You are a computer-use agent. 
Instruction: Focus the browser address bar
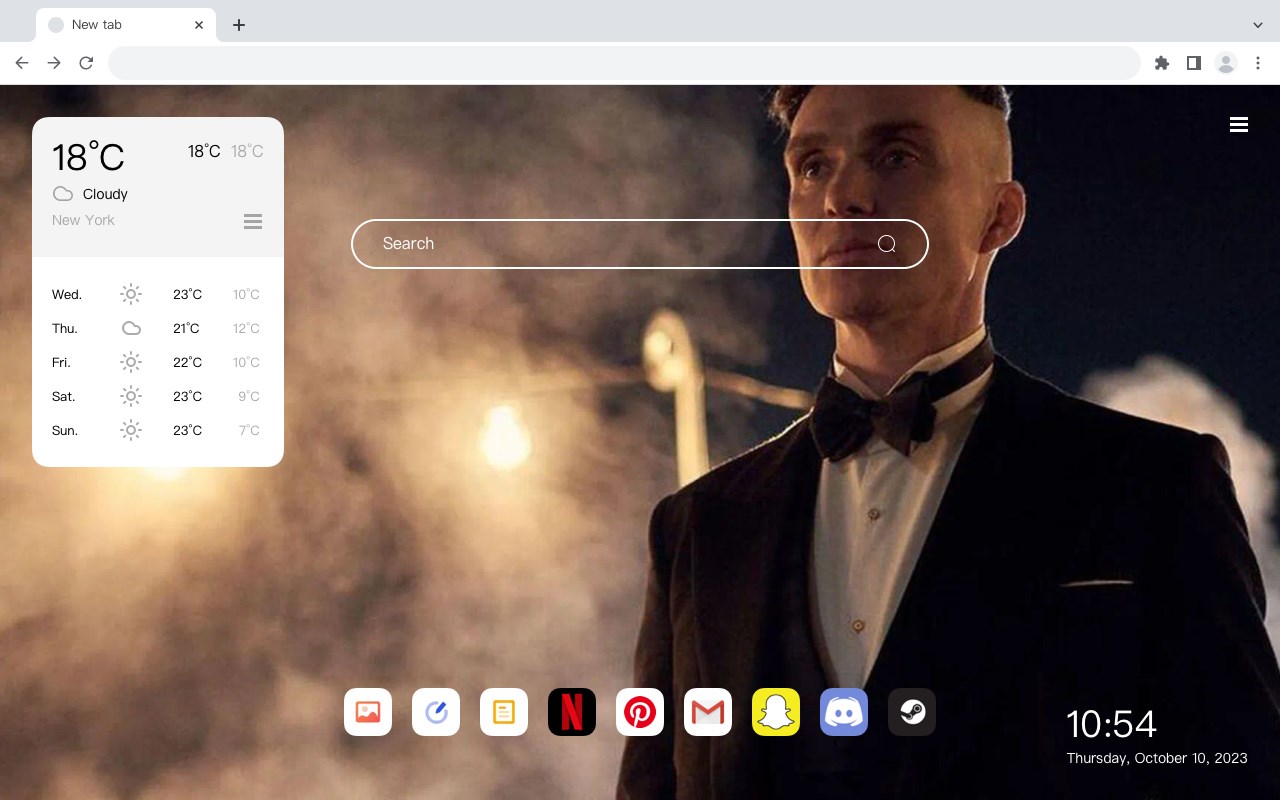click(624, 63)
